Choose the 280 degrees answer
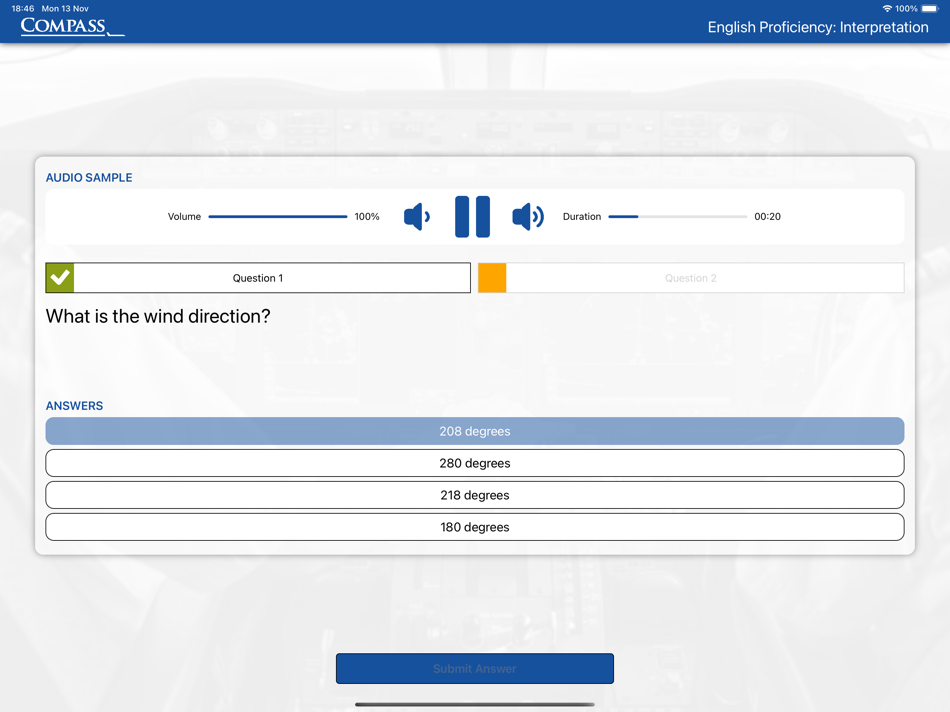The height and width of the screenshot is (712, 950). tap(475, 463)
